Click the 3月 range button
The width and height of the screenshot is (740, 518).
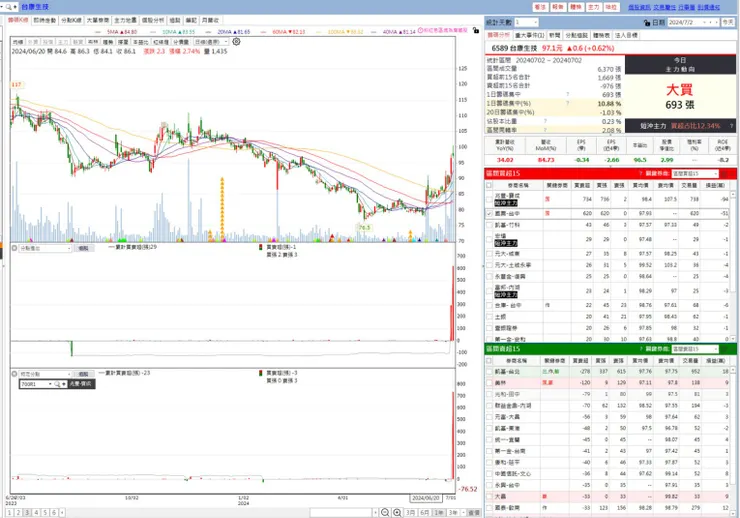(x=411, y=513)
